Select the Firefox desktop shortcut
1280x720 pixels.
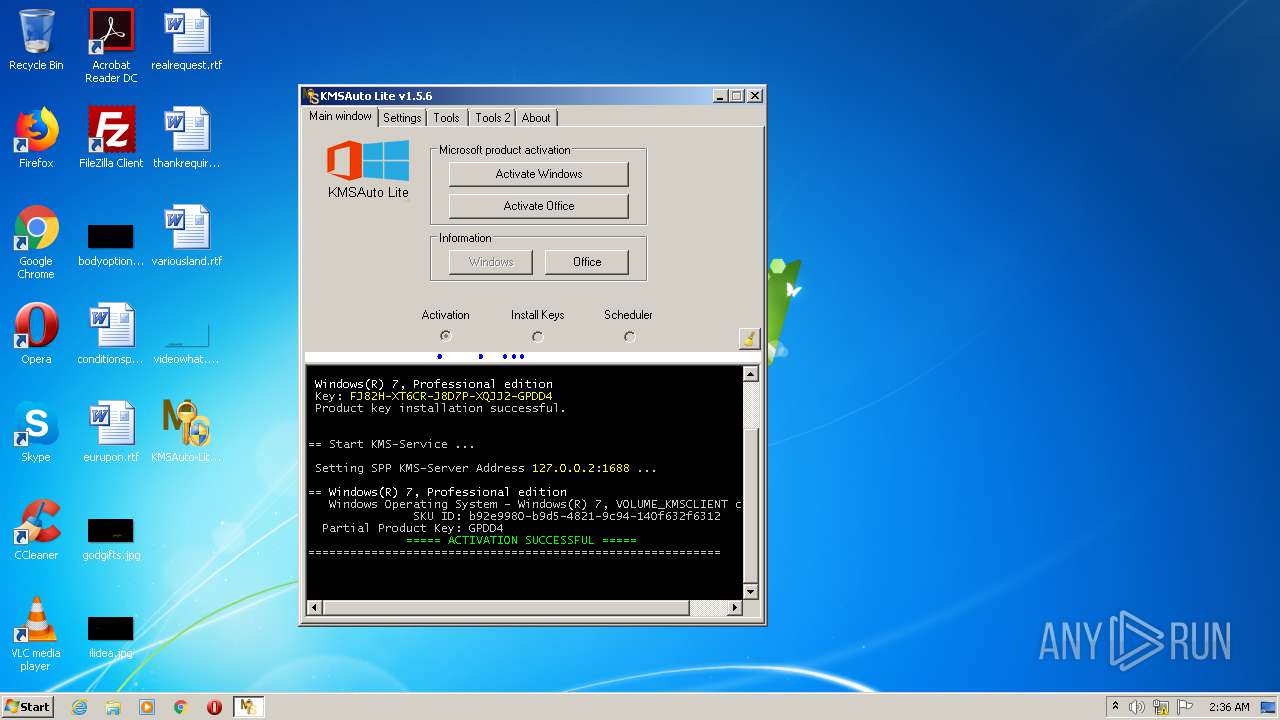pyautogui.click(x=36, y=138)
